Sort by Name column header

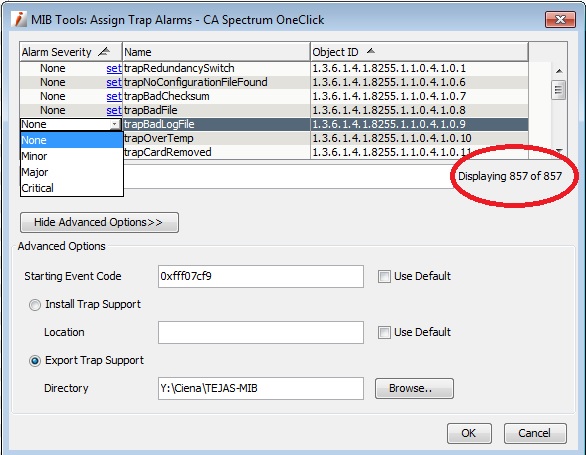coord(216,52)
